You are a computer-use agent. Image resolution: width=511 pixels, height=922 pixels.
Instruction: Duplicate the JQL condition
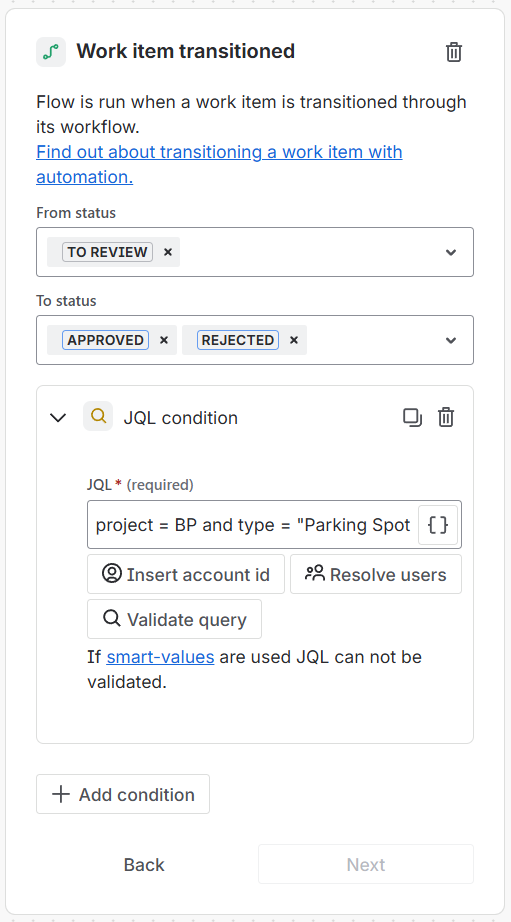tap(412, 418)
